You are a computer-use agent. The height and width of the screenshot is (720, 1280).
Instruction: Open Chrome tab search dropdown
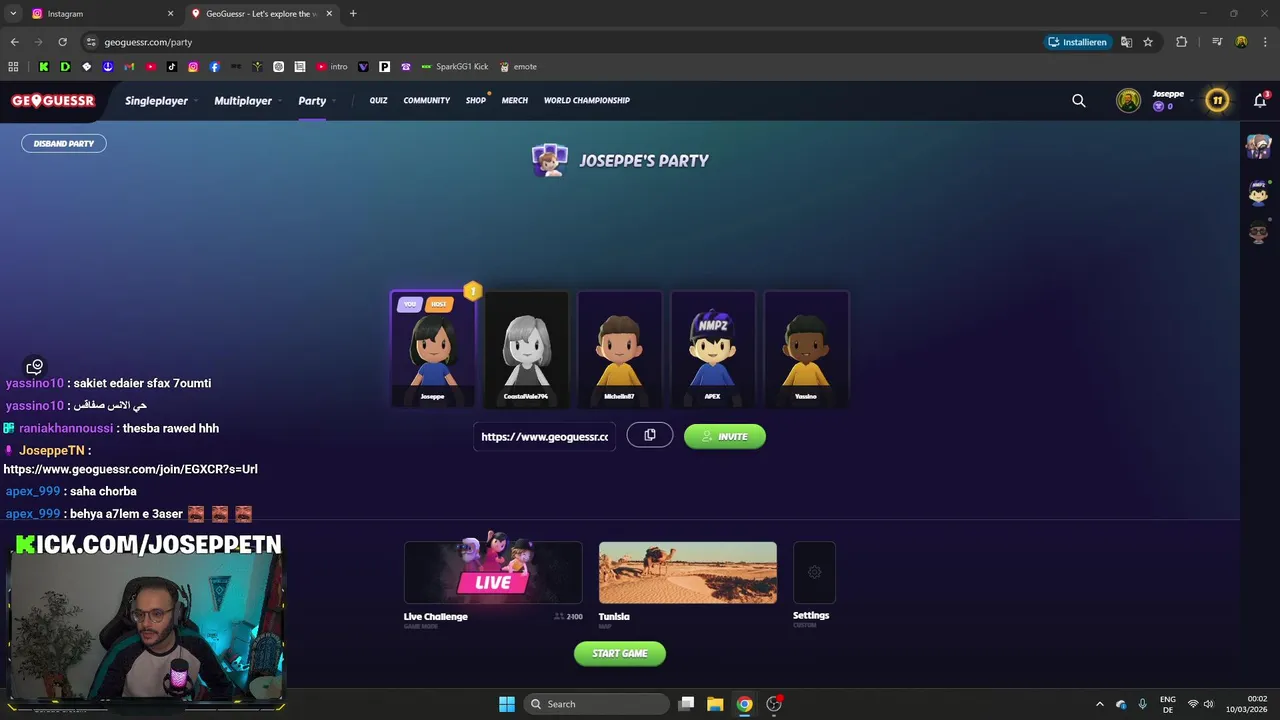click(13, 14)
